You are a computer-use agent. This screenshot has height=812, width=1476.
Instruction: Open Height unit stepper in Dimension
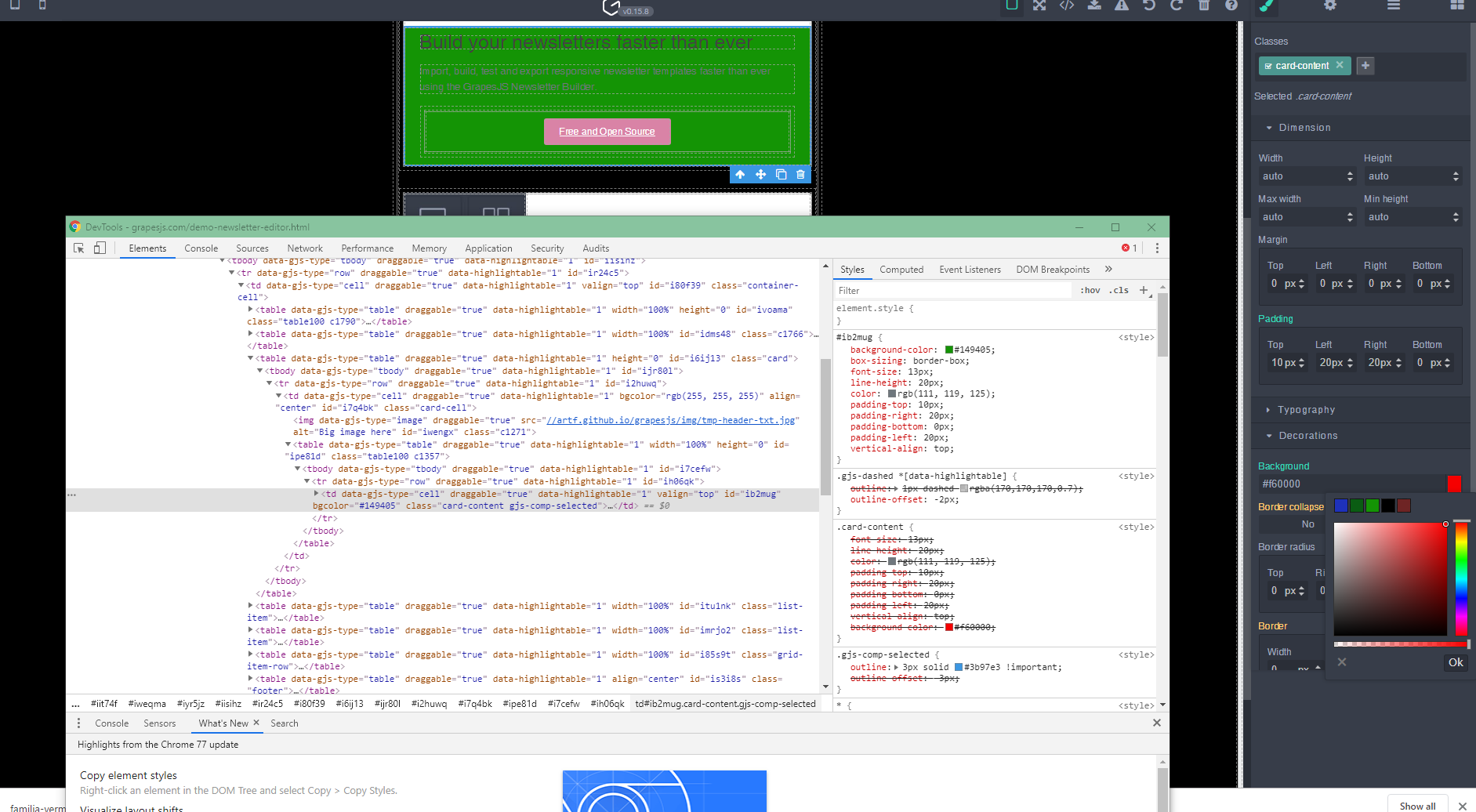[1456, 176]
